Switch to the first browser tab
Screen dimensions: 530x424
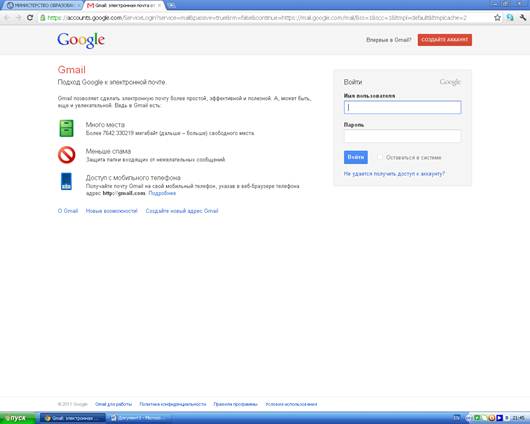click(x=43, y=5)
